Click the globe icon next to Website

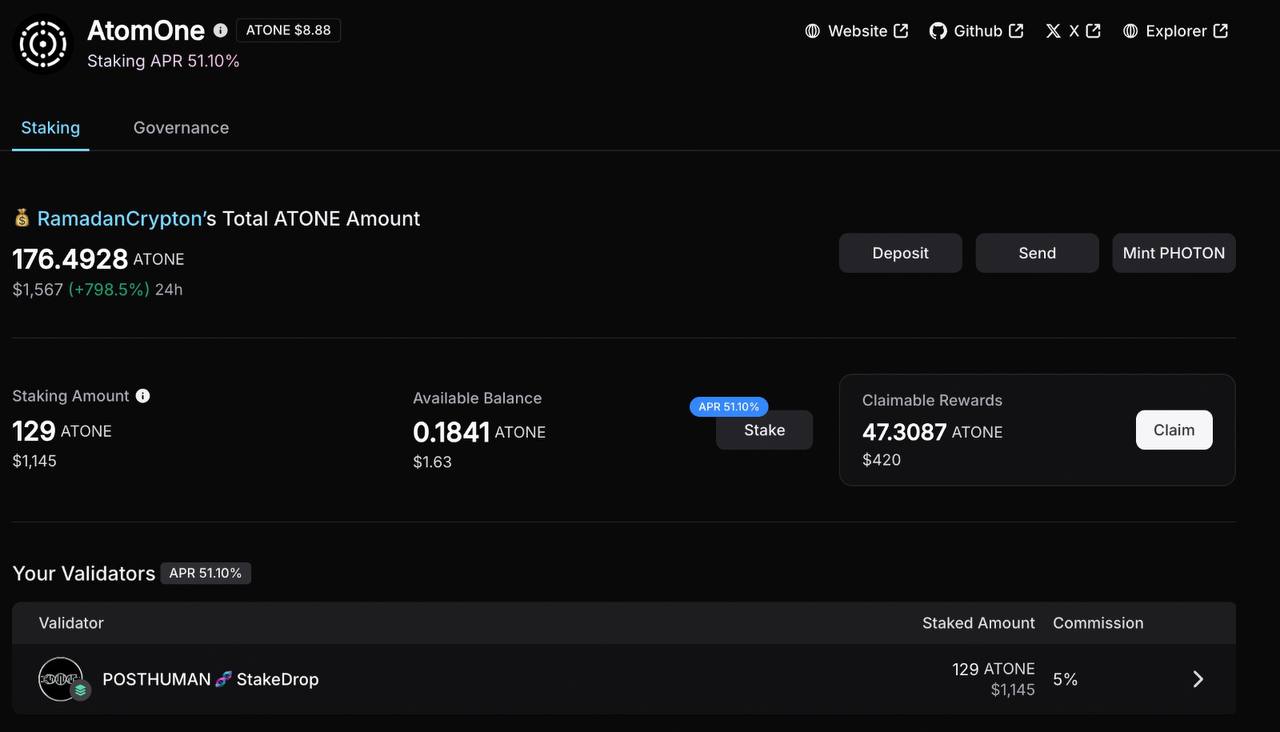[x=813, y=31]
